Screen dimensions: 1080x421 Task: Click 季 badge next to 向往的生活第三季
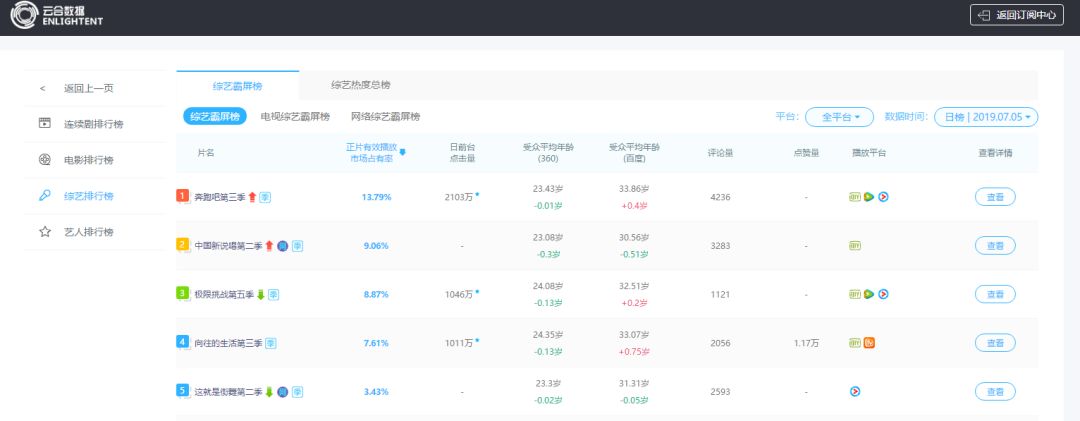[x=271, y=343]
